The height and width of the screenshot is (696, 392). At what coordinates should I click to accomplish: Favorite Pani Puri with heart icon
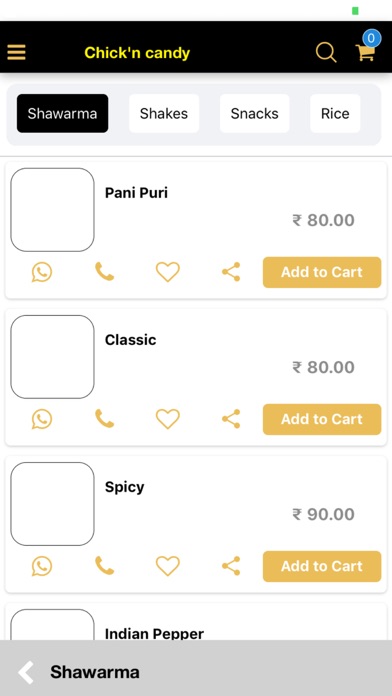[x=168, y=272]
